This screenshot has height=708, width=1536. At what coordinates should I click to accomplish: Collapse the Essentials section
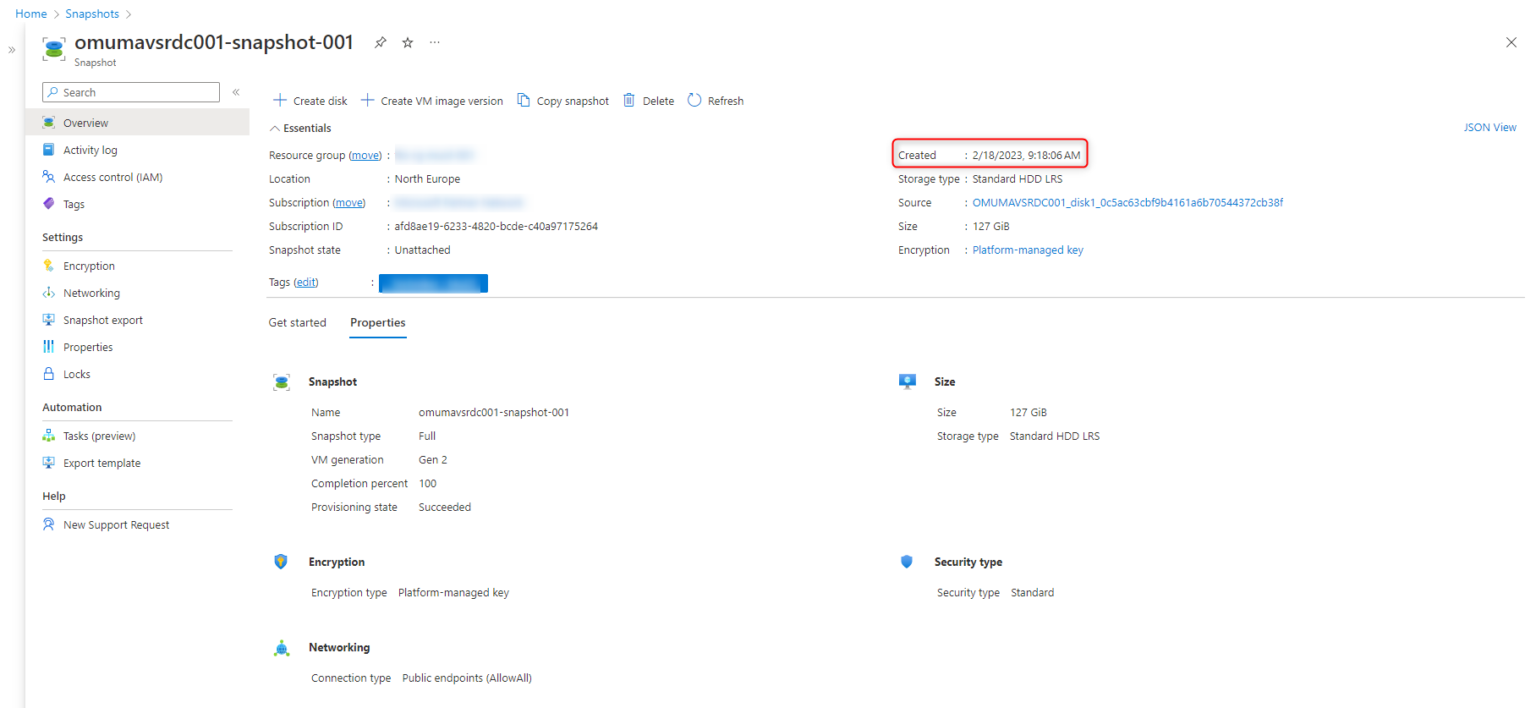click(301, 128)
